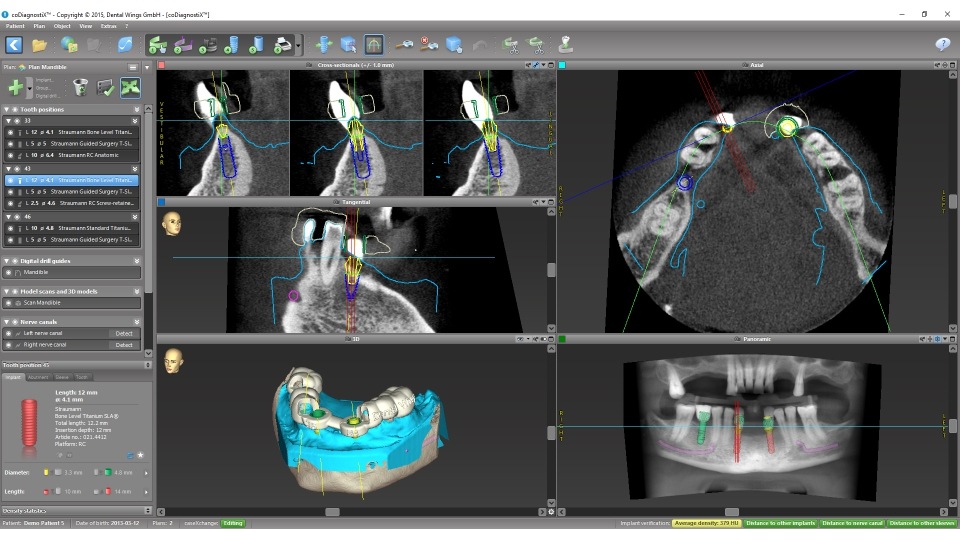
Task: Open the Object menu
Action: coord(62,26)
